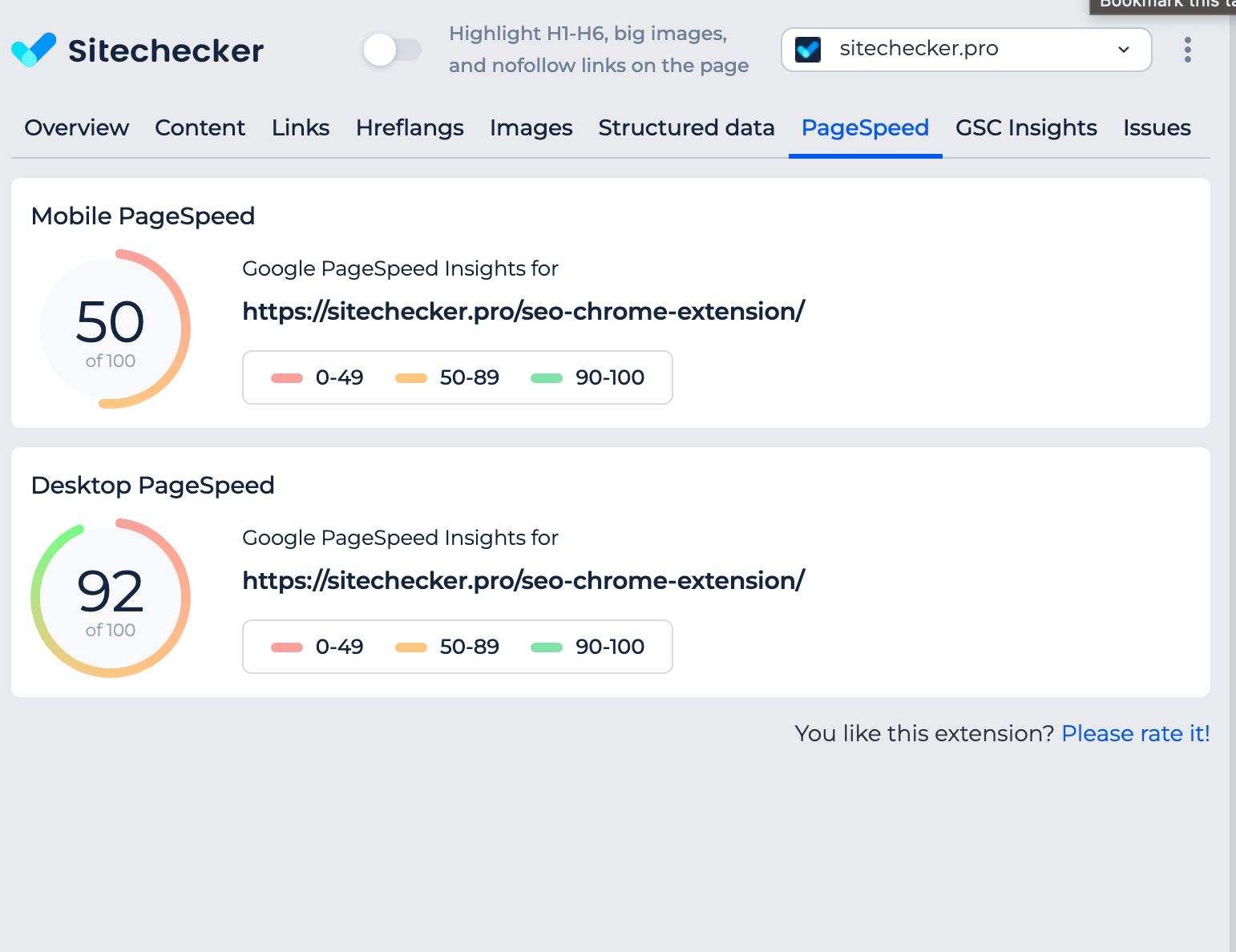Click the Sitechecker checkmark logo icon

click(x=34, y=50)
